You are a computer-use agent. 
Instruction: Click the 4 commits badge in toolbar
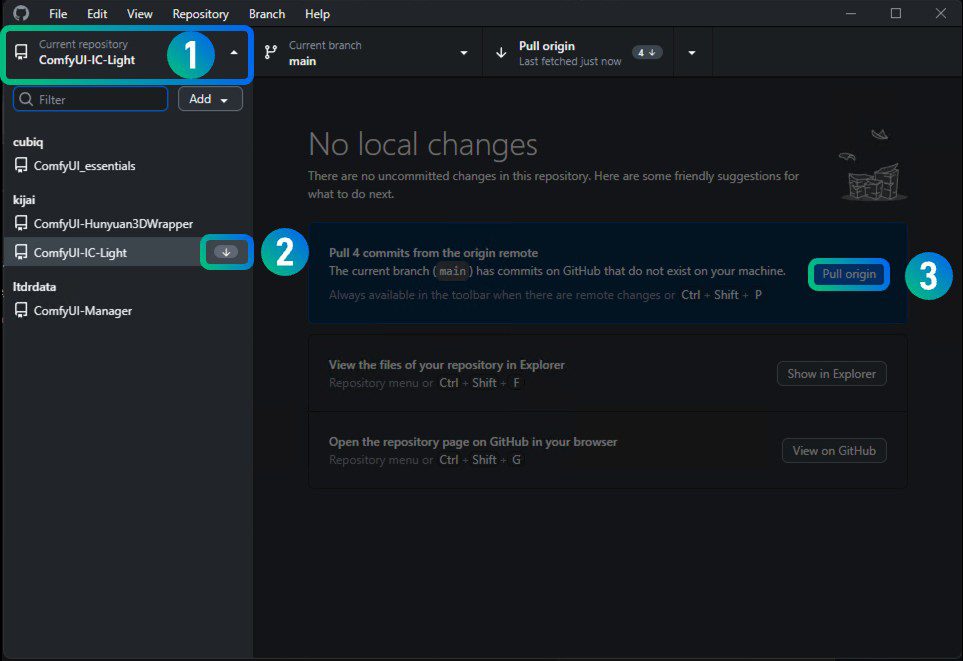tap(647, 53)
